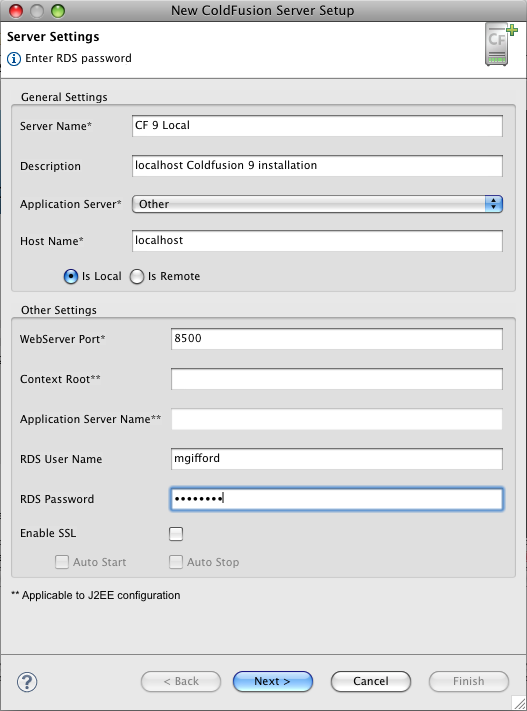Click the Cancel button
The image size is (527, 711).
371,681
